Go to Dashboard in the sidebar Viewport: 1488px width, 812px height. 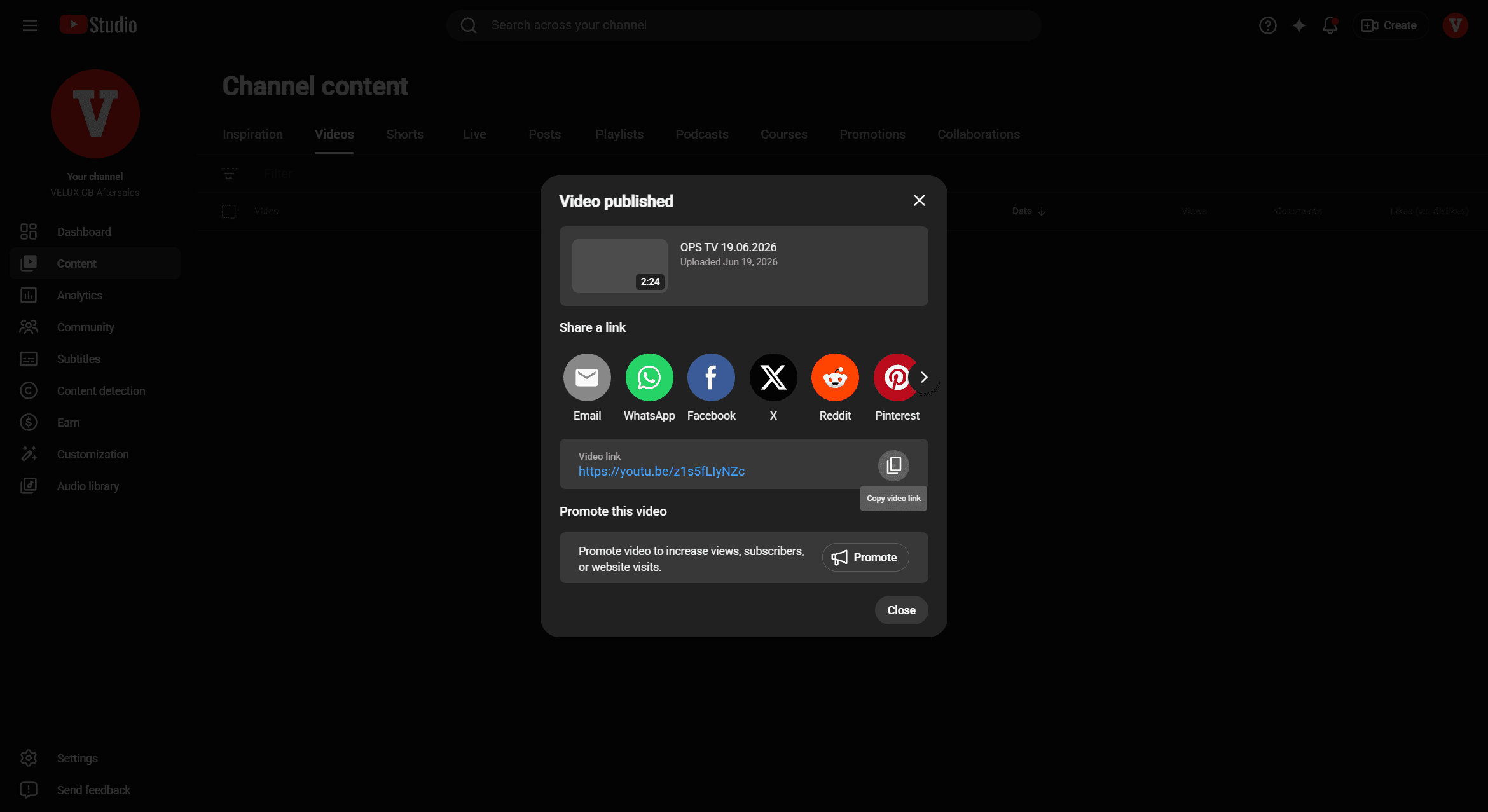(x=95, y=231)
